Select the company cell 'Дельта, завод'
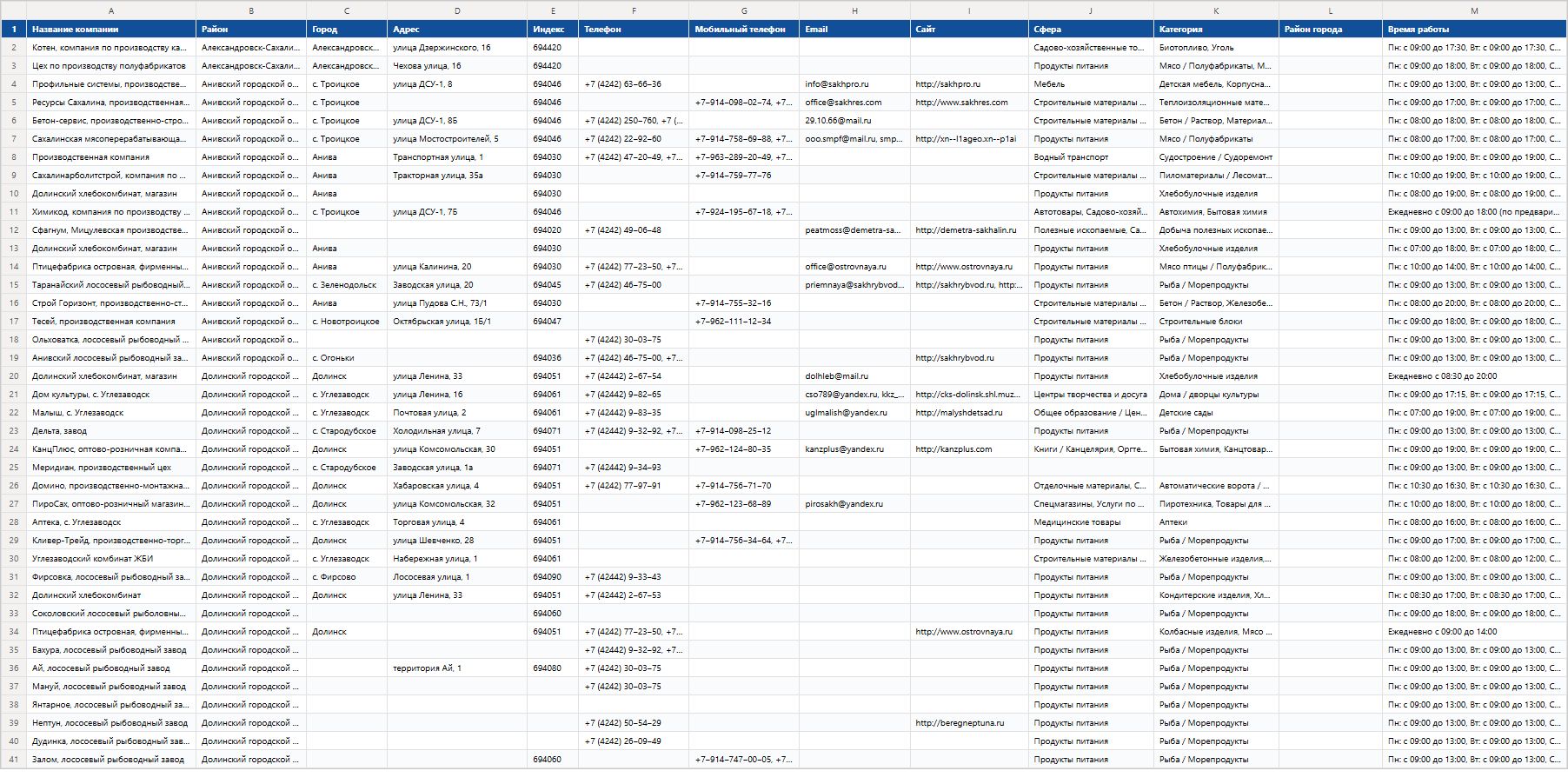 (111, 431)
